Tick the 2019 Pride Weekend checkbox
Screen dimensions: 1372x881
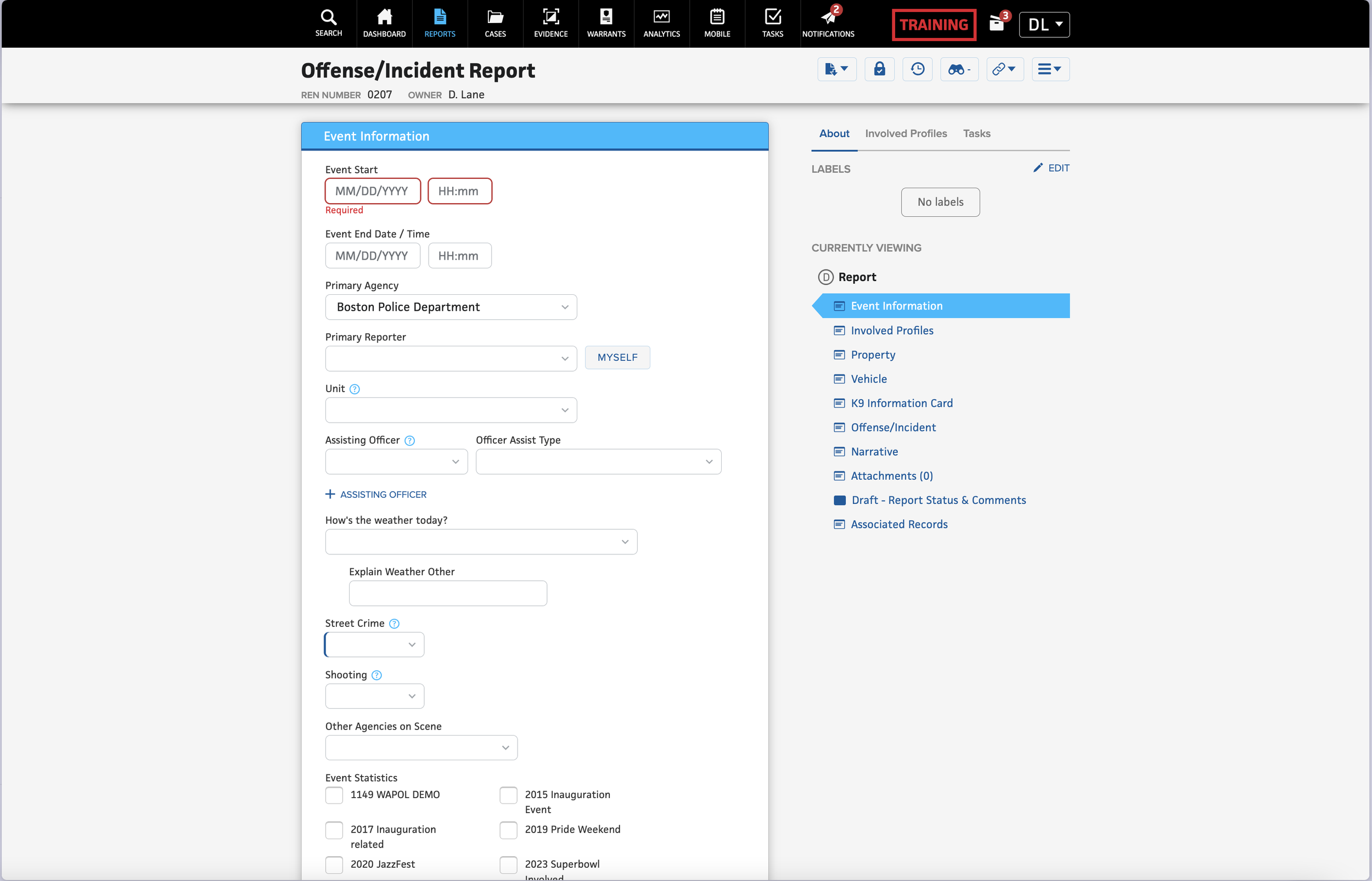pos(508,830)
